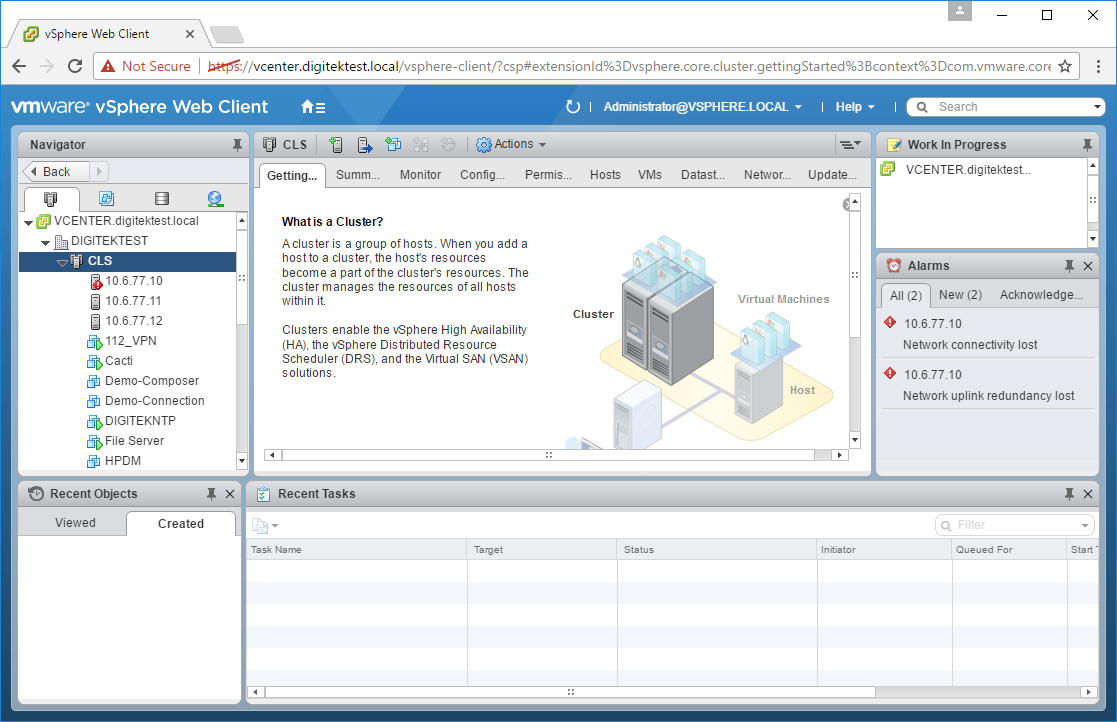
Task: Open the Filter dropdown arrow in Recent Tasks
Action: pyautogui.click(x=1085, y=525)
